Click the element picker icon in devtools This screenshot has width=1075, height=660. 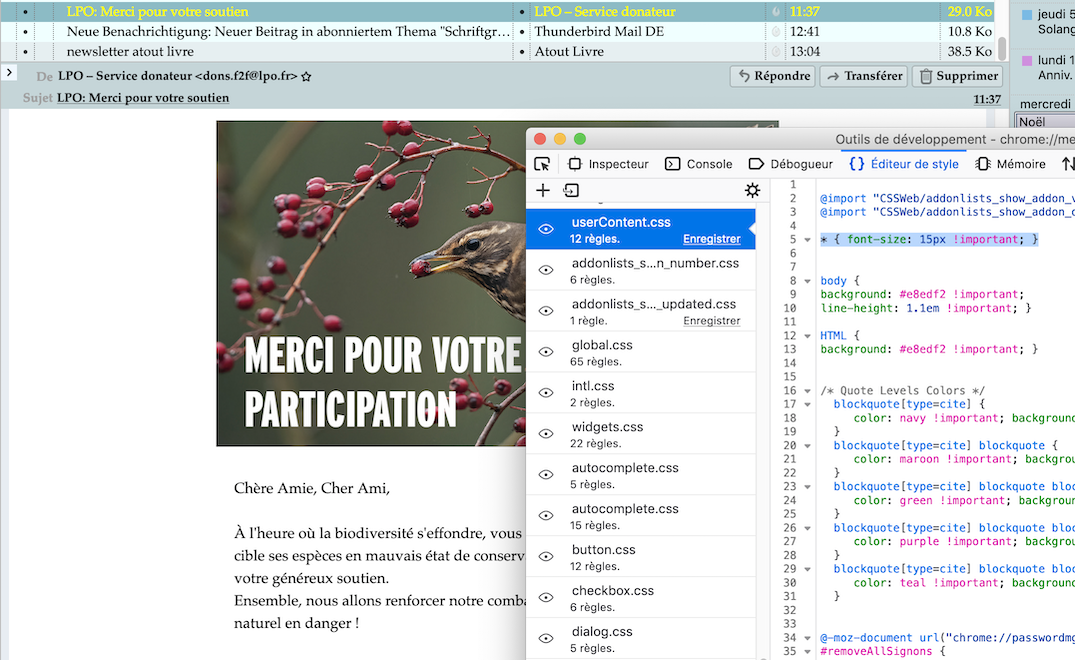[542, 164]
